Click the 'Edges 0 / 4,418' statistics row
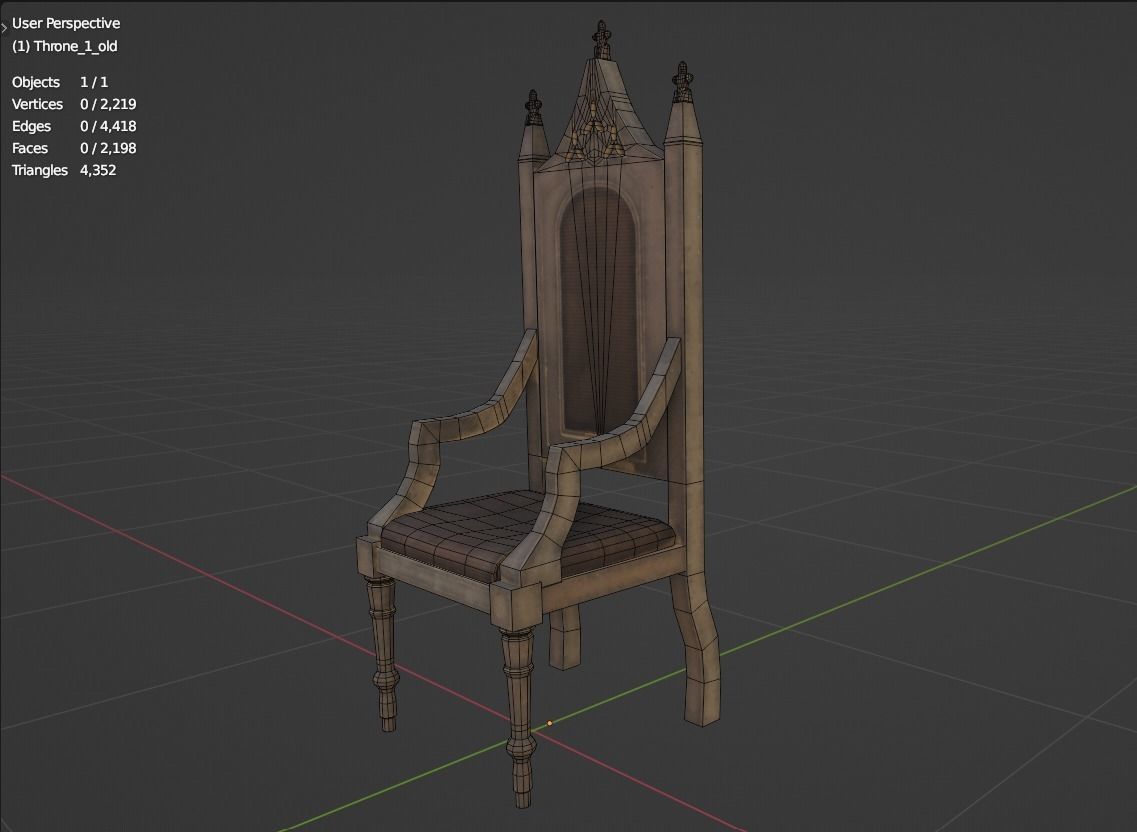This screenshot has width=1137, height=832. (x=74, y=125)
